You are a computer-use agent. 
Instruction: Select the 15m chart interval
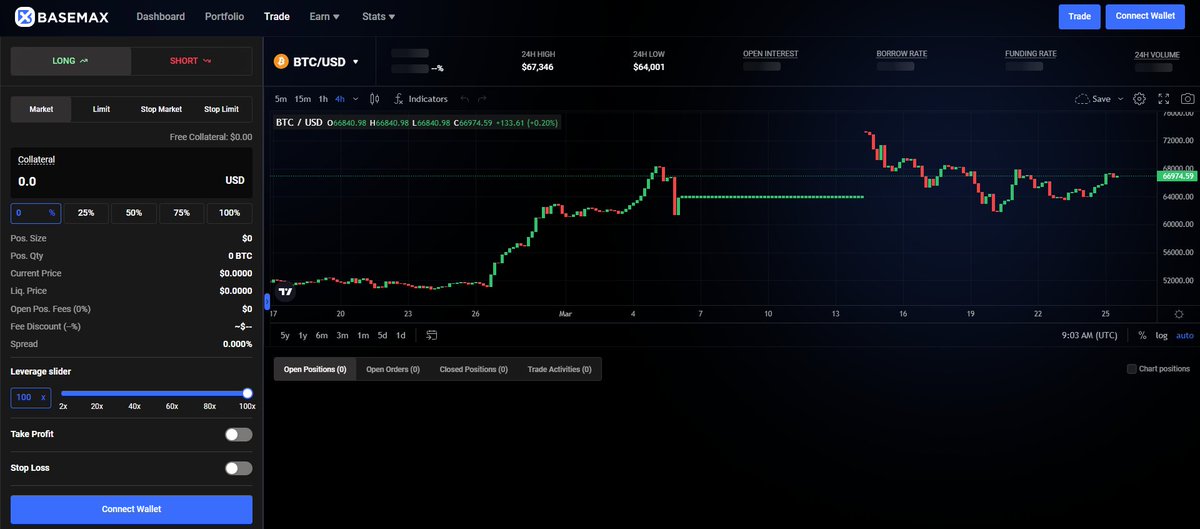click(303, 99)
